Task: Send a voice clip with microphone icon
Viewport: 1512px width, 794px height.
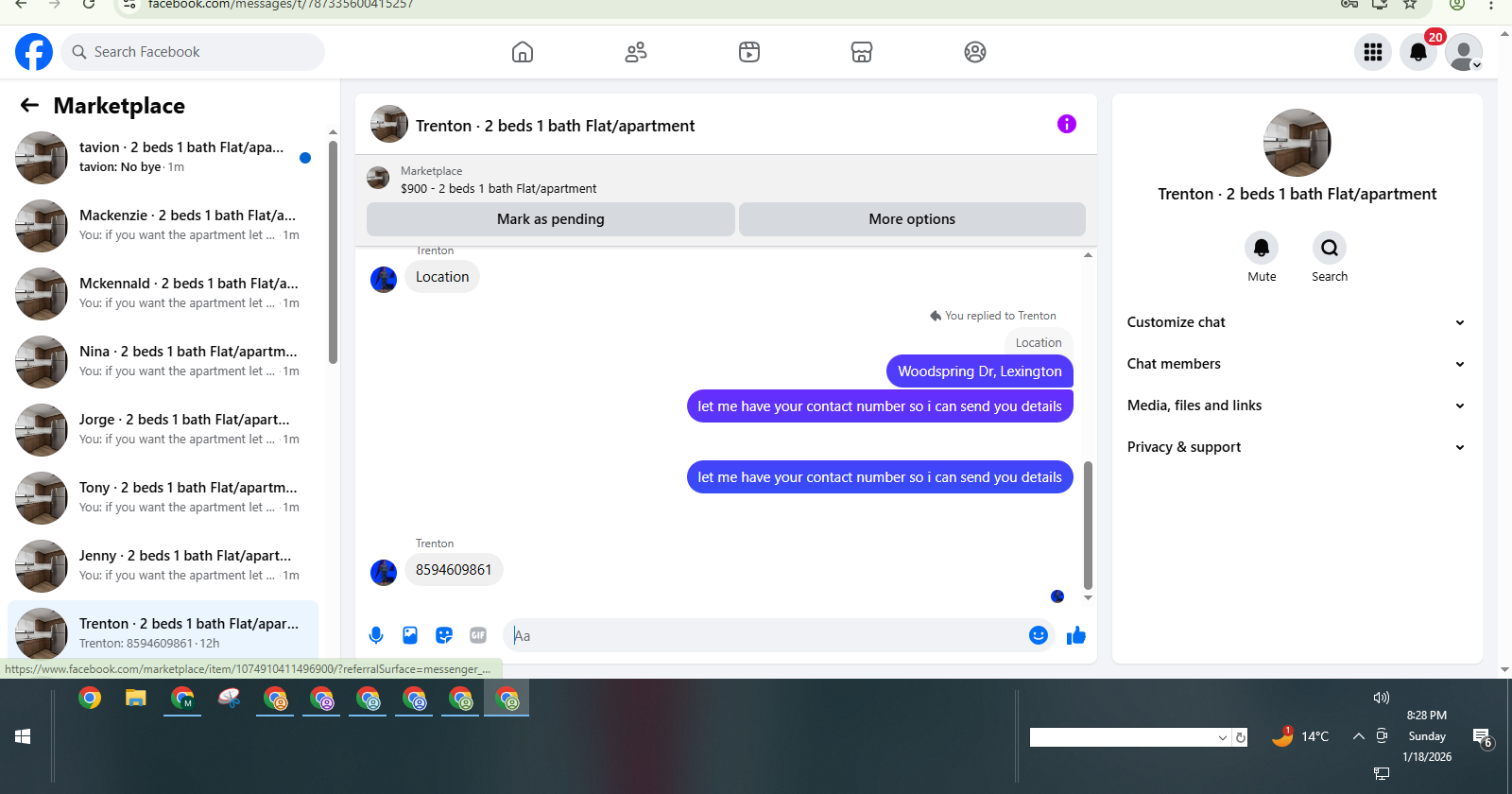Action: point(376,635)
